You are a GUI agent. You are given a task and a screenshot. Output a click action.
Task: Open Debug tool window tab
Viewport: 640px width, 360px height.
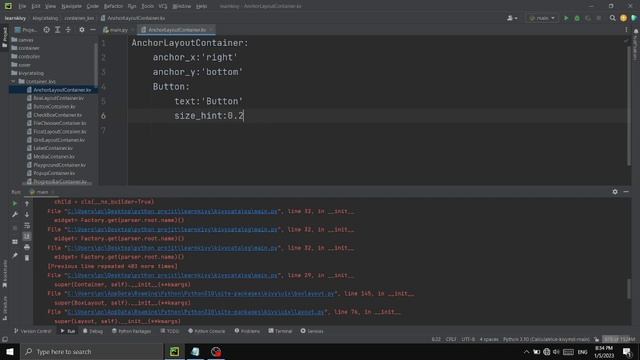tap(93, 331)
